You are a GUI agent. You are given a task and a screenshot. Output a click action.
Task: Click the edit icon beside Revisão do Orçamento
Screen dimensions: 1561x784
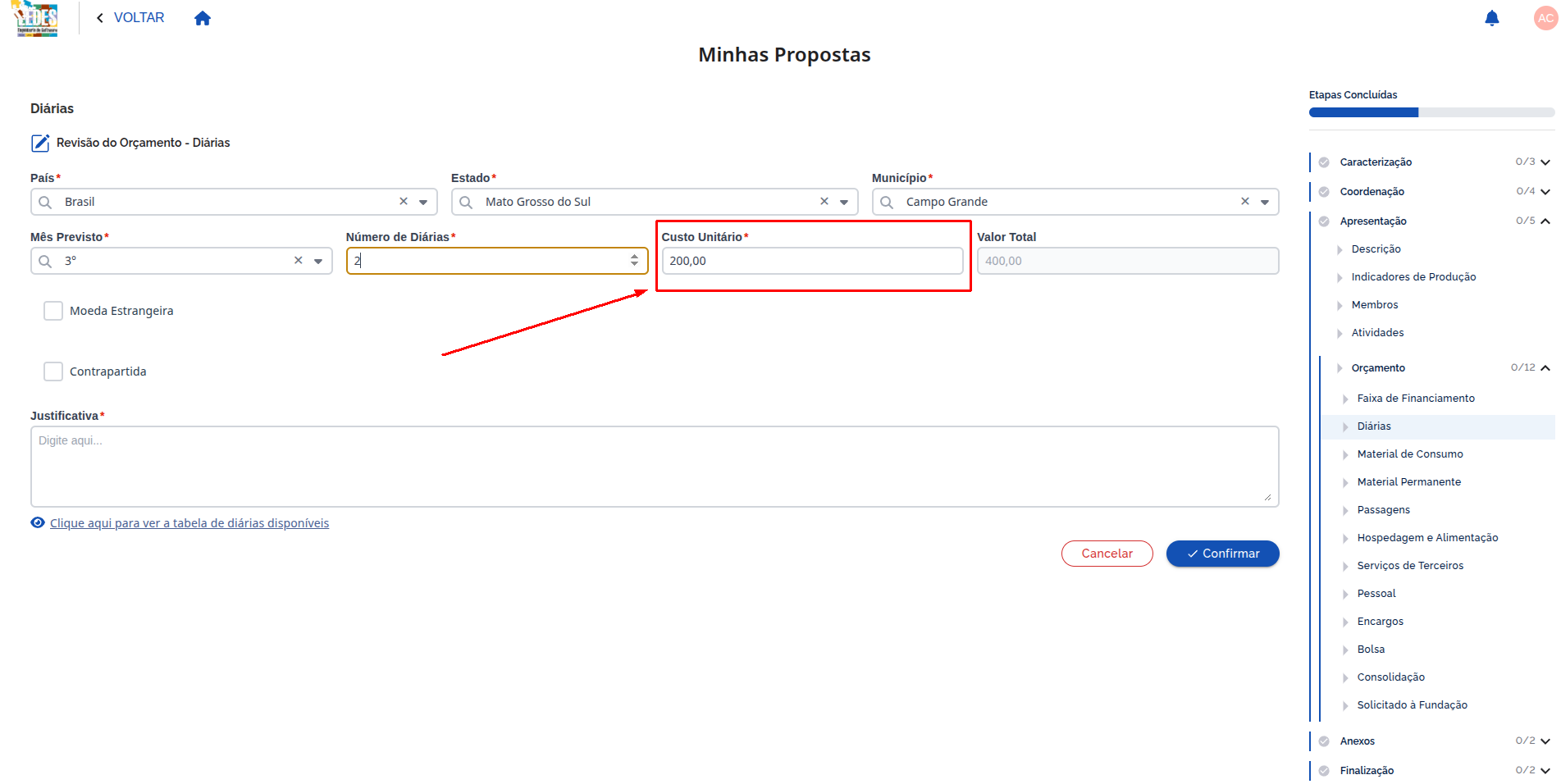tap(40, 143)
